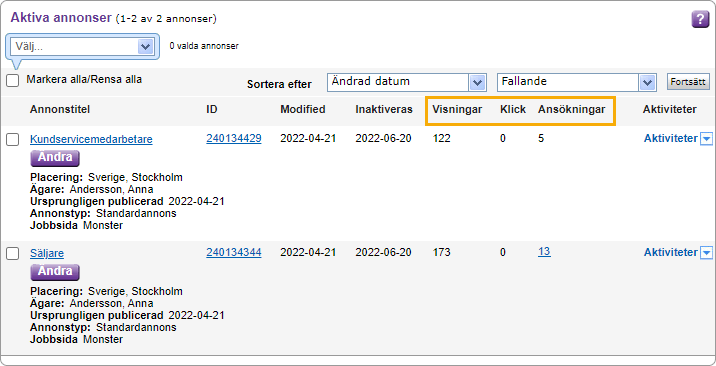Screen dimensions: 716x366
Task: Open the Välj... bulk action dropdown
Action: click(x=83, y=46)
